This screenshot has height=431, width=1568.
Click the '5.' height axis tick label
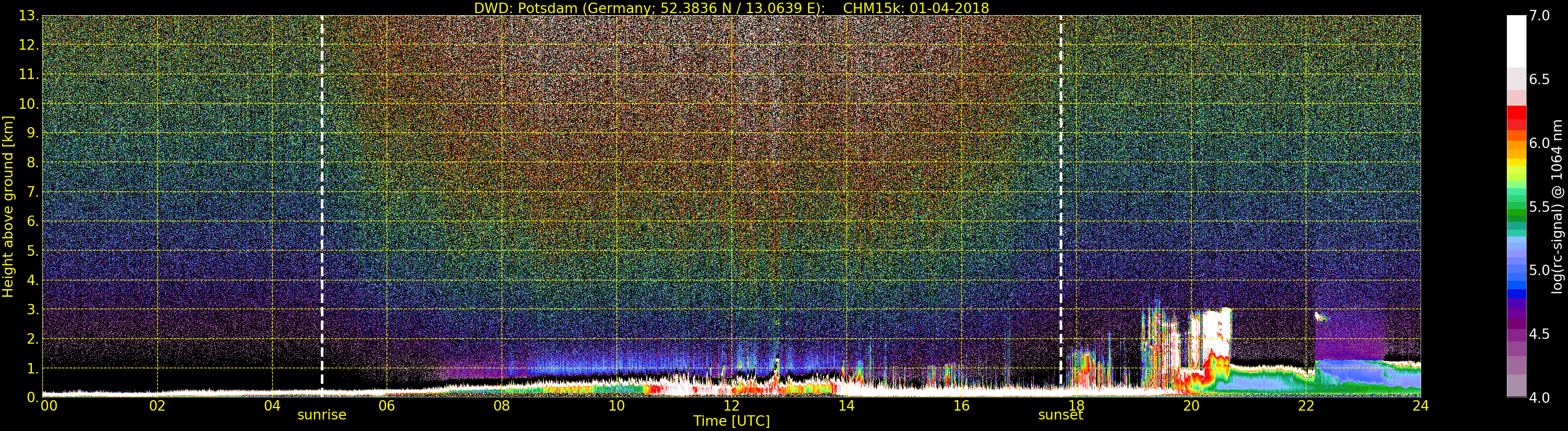(33, 251)
